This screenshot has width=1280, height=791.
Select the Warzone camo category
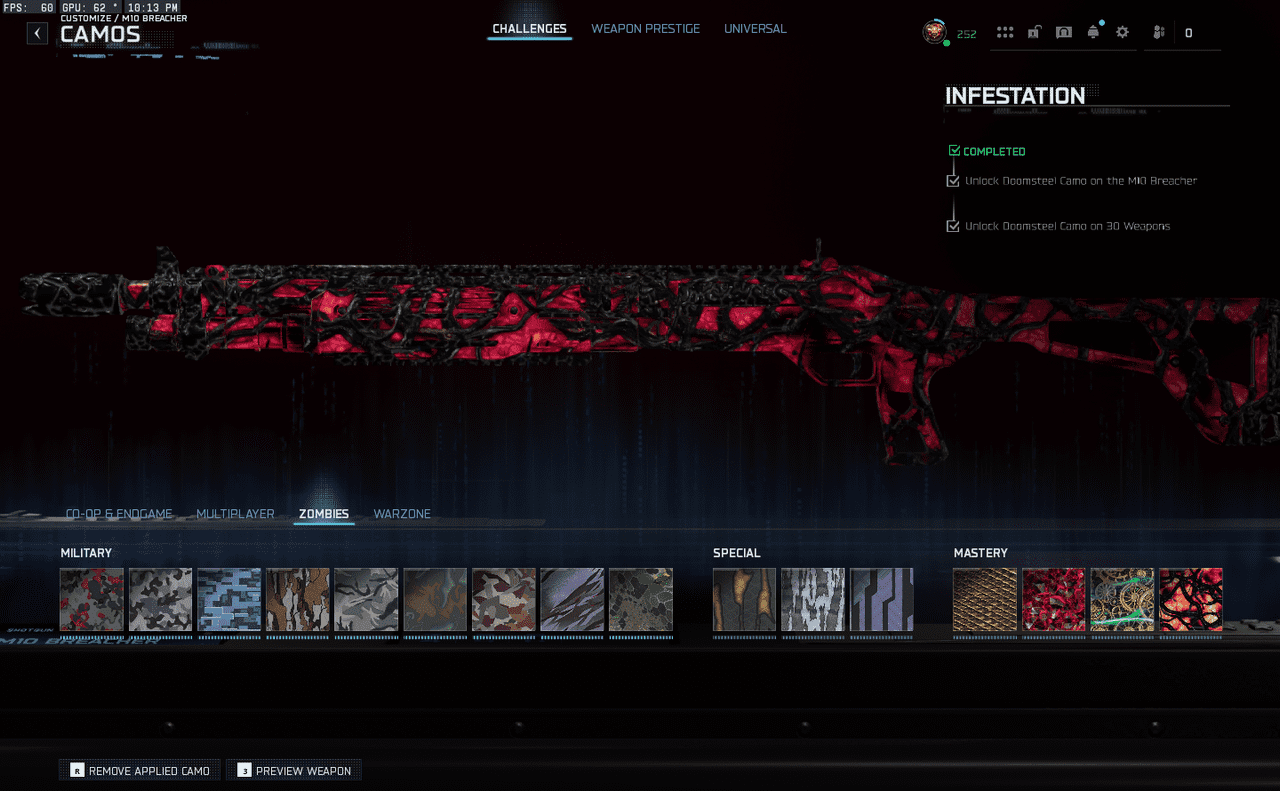pos(402,514)
